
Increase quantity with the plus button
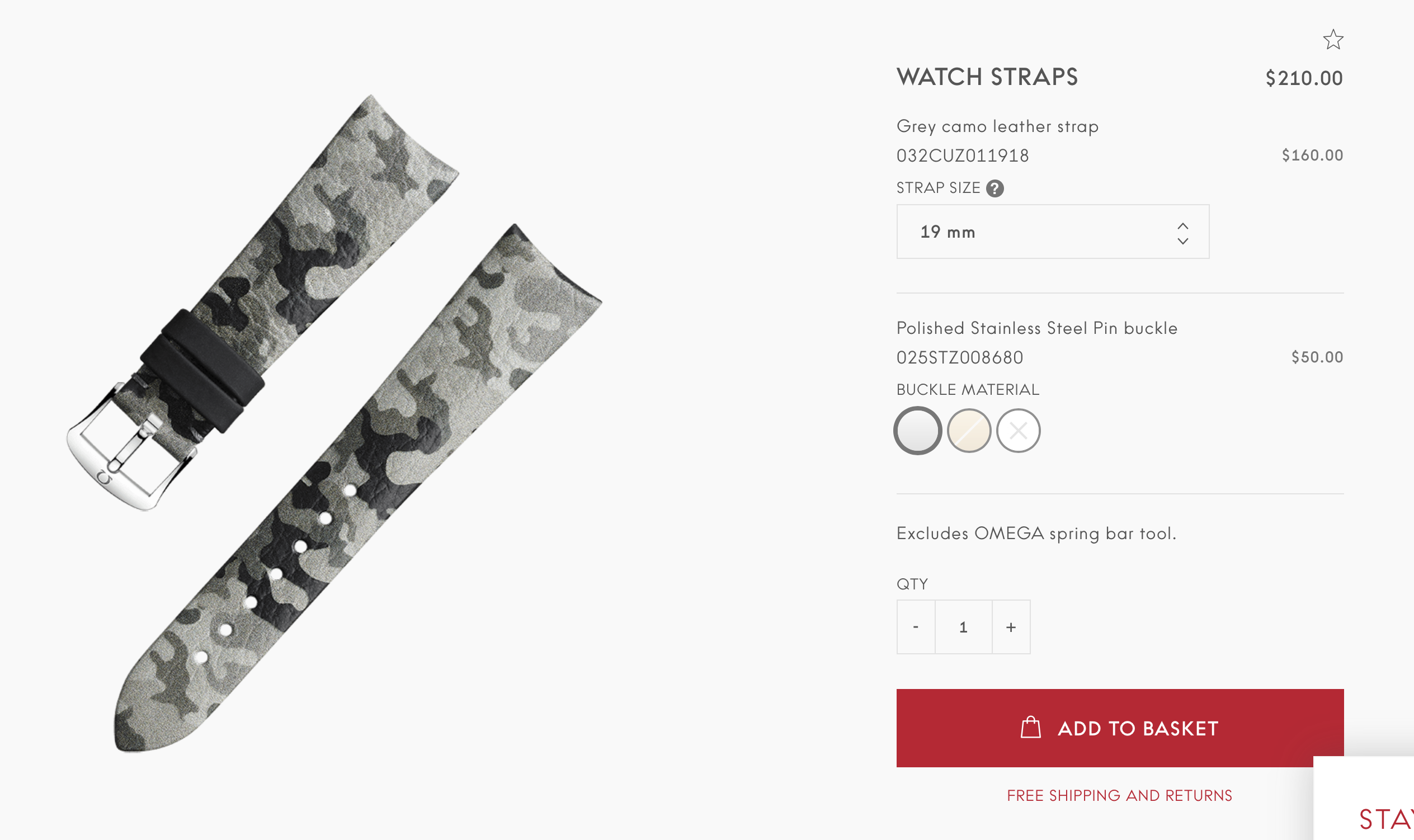click(1010, 627)
